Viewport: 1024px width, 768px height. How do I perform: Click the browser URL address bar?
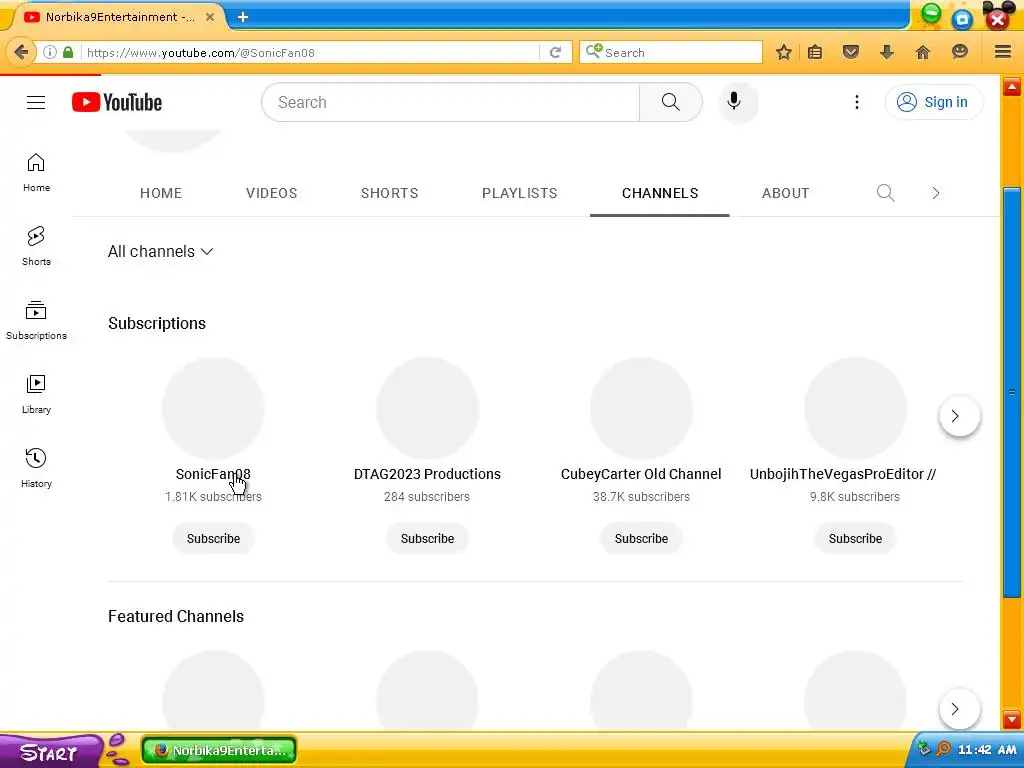(x=310, y=52)
